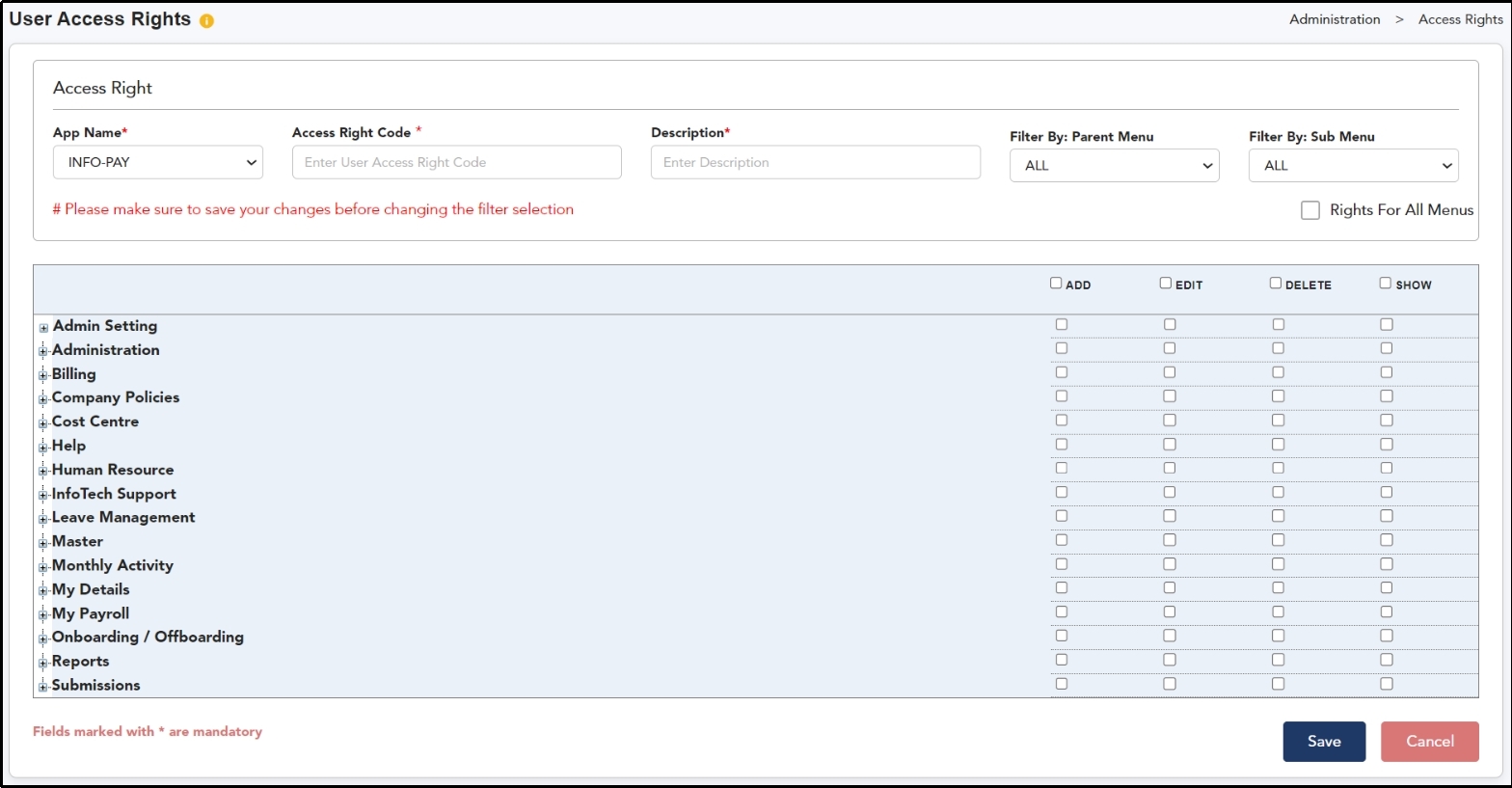Expand the Leave Management node
The width and height of the screenshot is (1512, 788).
tap(43, 519)
